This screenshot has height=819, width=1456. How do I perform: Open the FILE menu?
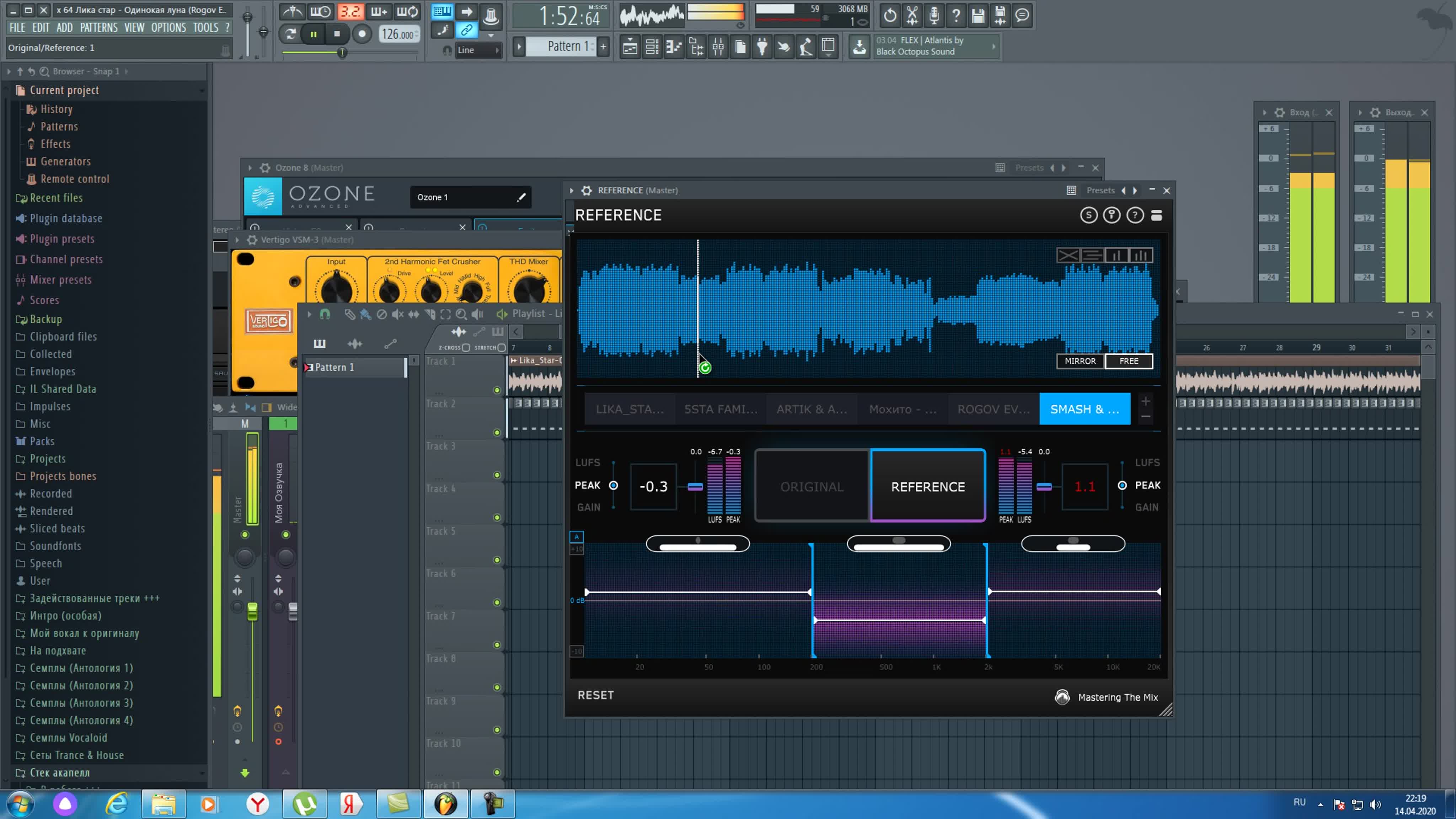(x=17, y=28)
